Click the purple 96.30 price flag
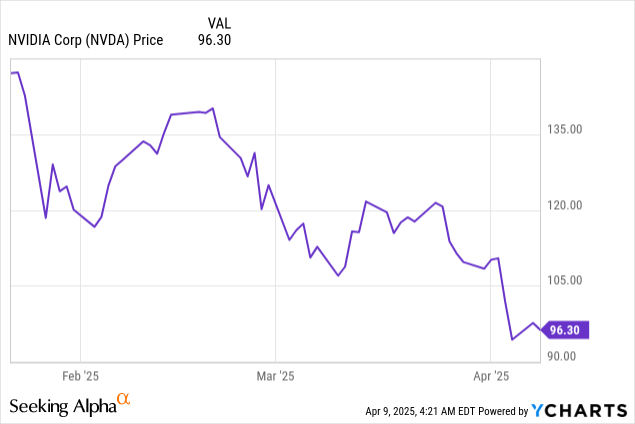635x424 pixels. click(x=566, y=329)
